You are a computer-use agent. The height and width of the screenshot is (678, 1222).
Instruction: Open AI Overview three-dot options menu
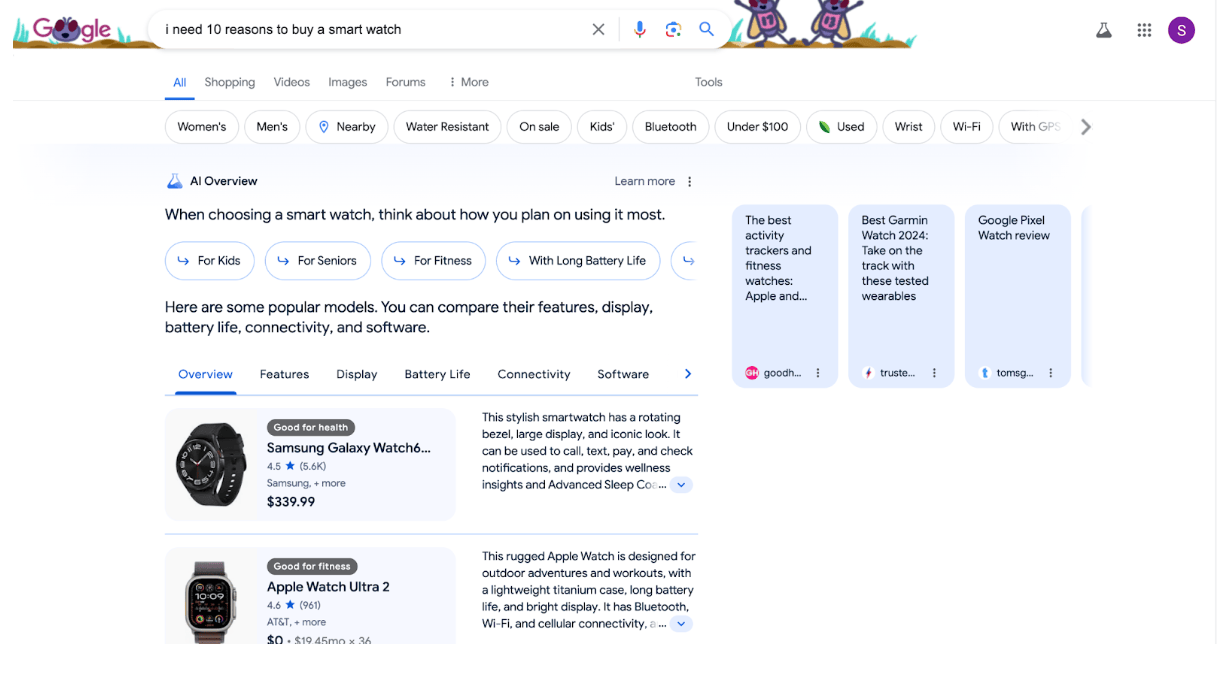689,181
